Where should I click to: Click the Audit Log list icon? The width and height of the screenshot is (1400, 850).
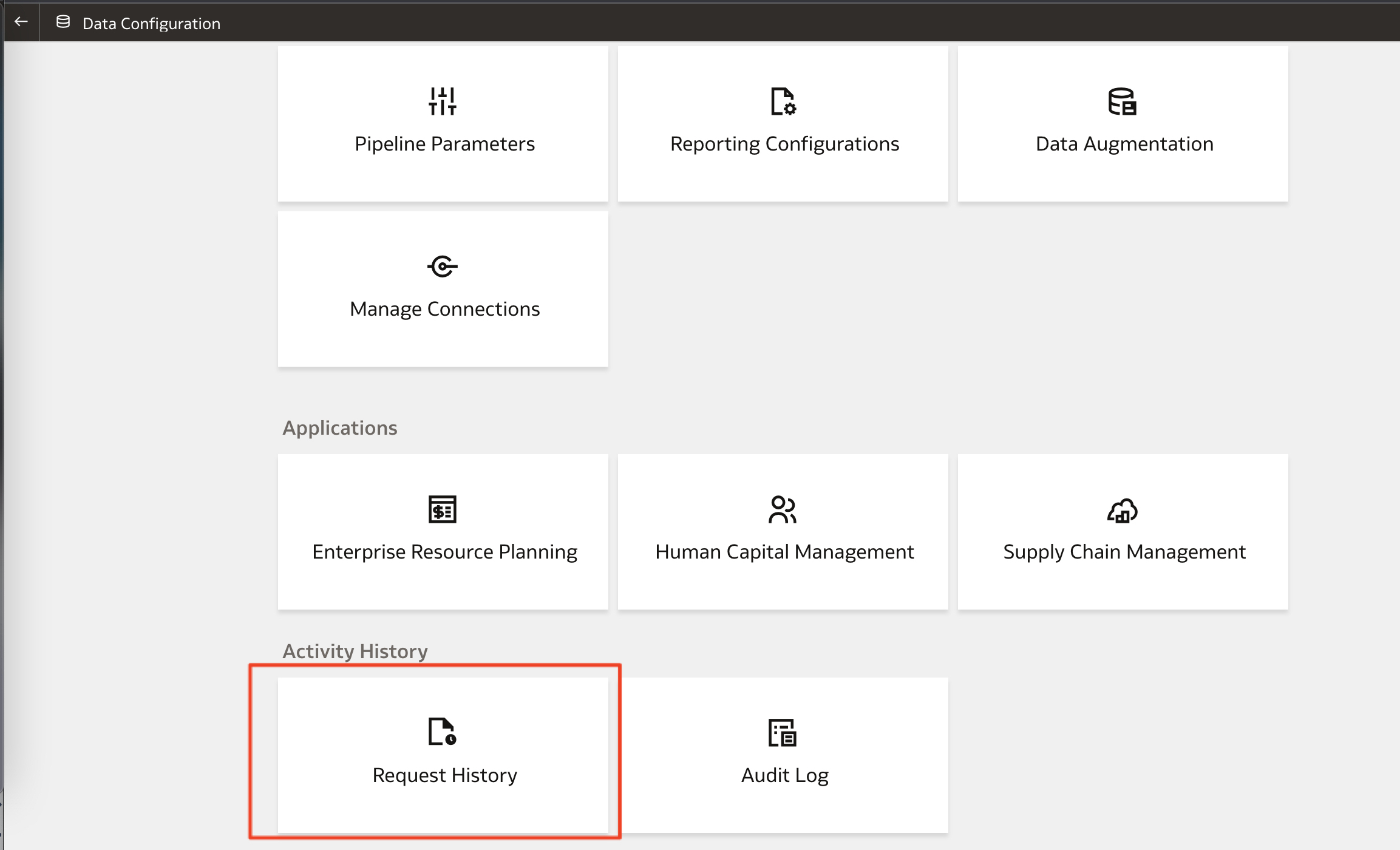tap(783, 733)
